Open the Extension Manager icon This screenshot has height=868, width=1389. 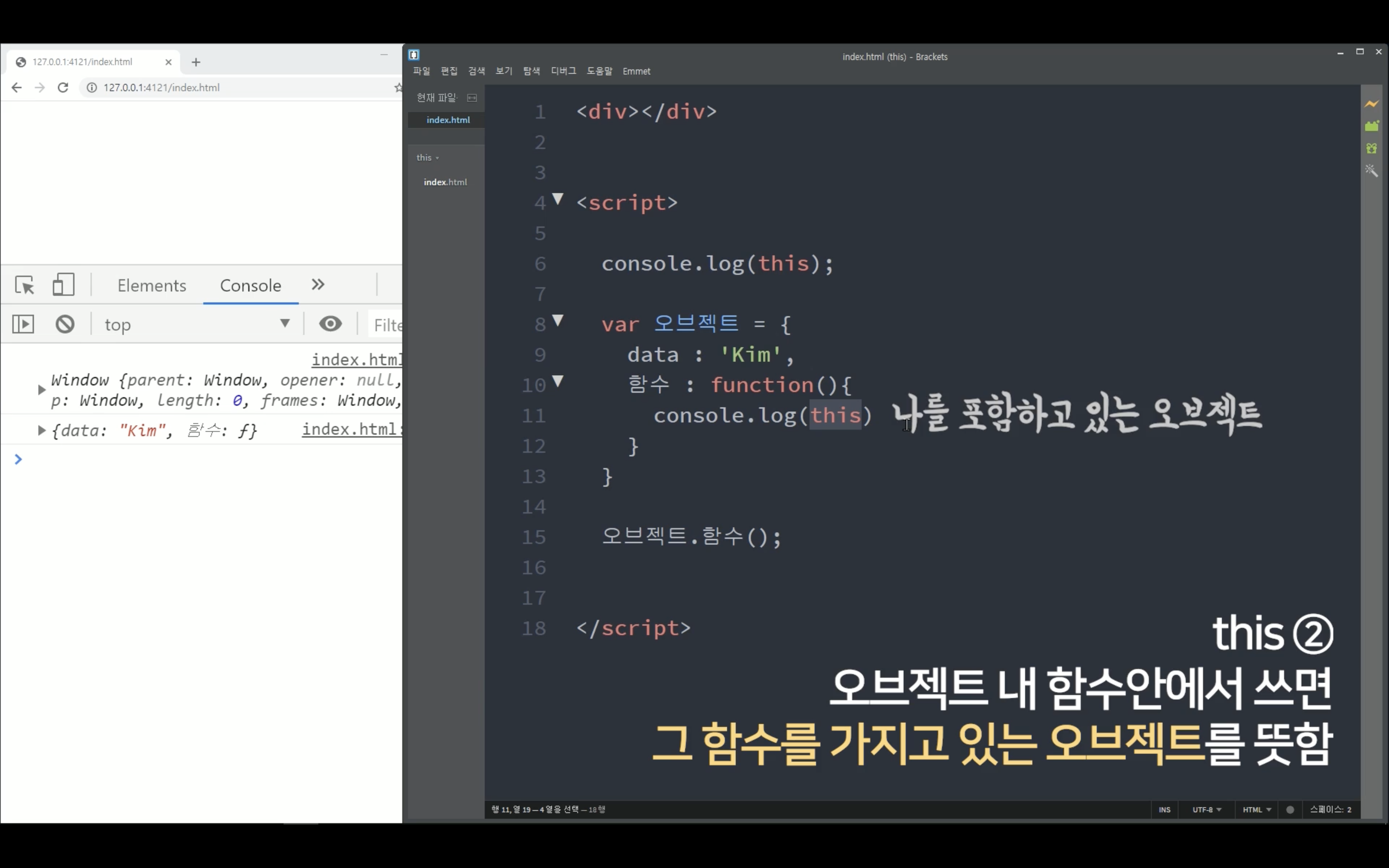(x=1371, y=126)
